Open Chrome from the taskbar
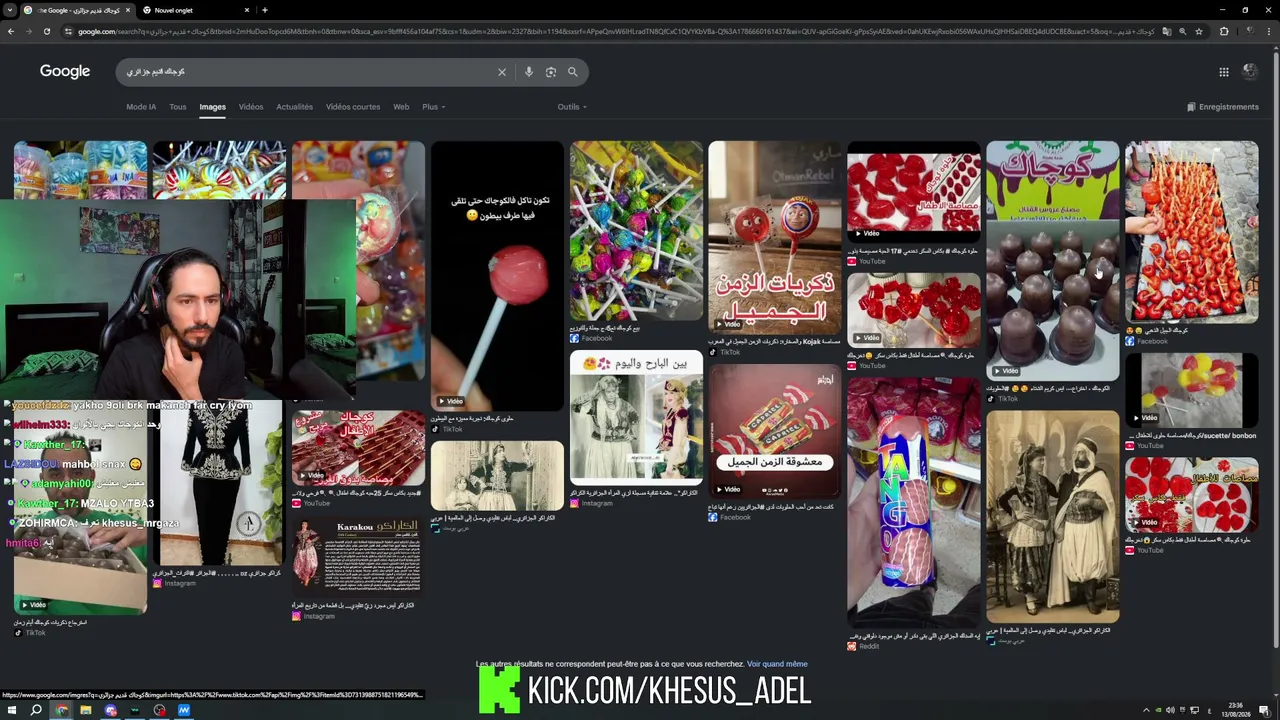This screenshot has width=1280, height=720. pyautogui.click(x=61, y=710)
